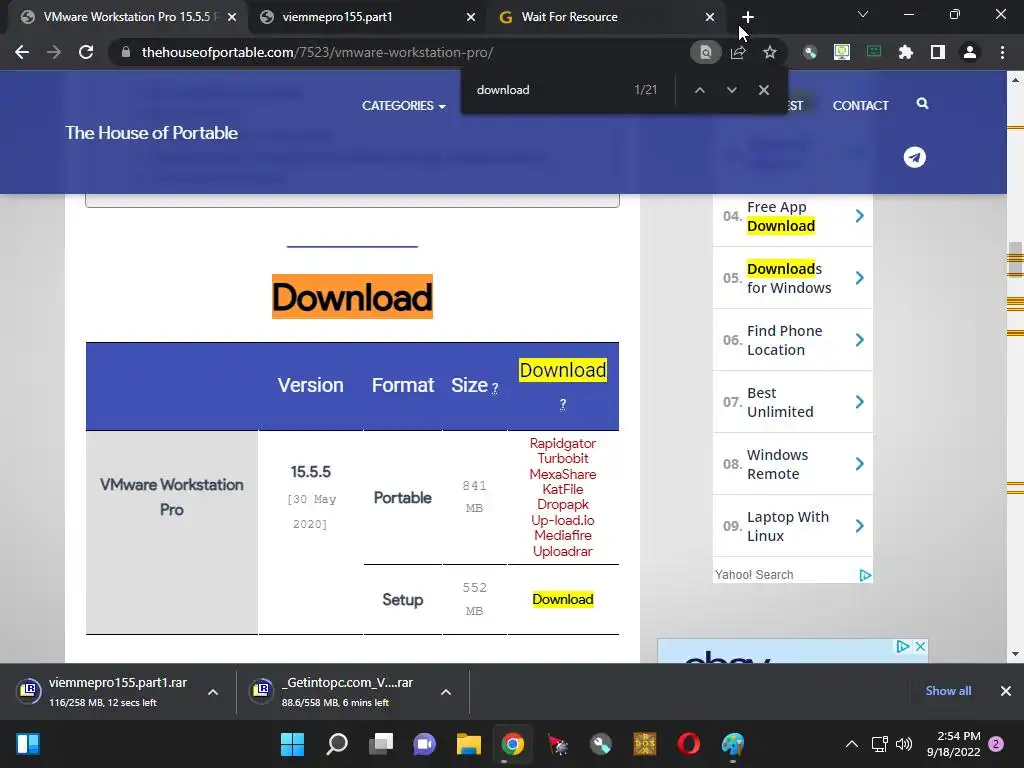This screenshot has height=768, width=1024.
Task: Open the Chrome three-dot menu
Action: (1002, 52)
